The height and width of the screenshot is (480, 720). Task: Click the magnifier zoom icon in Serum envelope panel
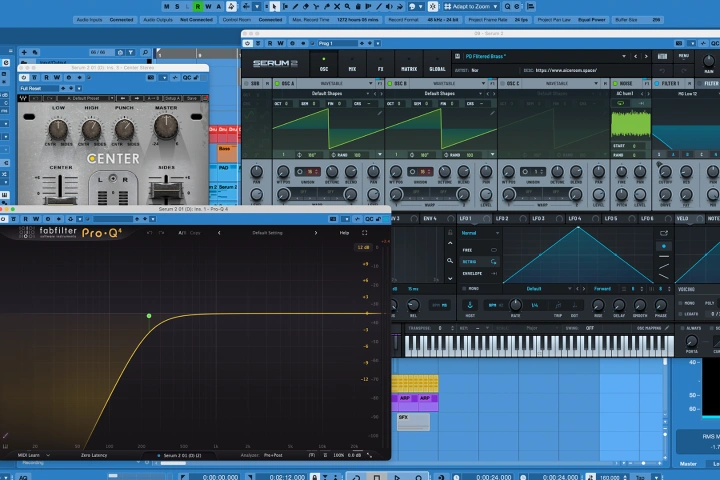click(450, 261)
